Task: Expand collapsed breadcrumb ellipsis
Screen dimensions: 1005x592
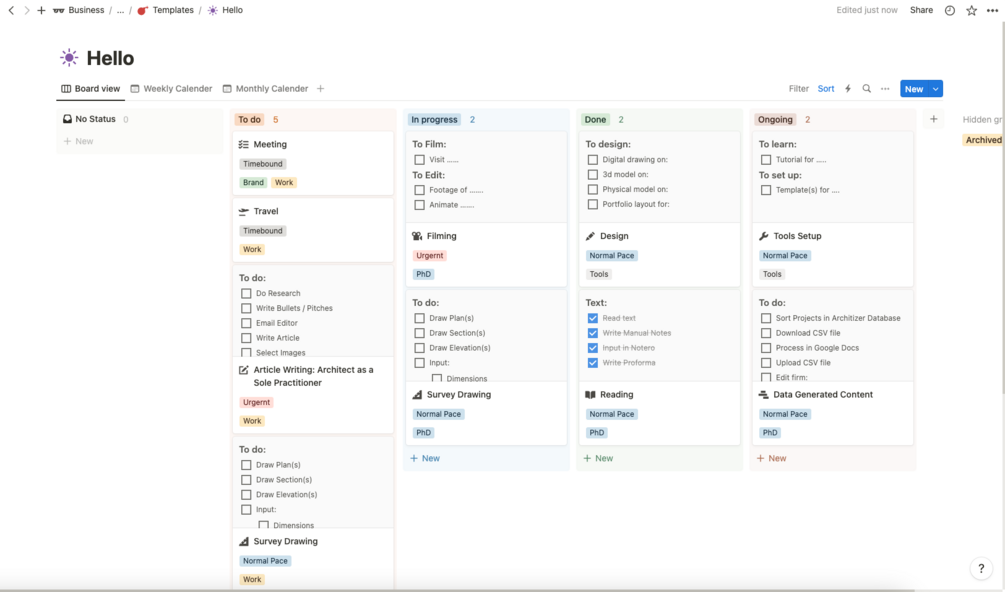Action: tap(120, 10)
